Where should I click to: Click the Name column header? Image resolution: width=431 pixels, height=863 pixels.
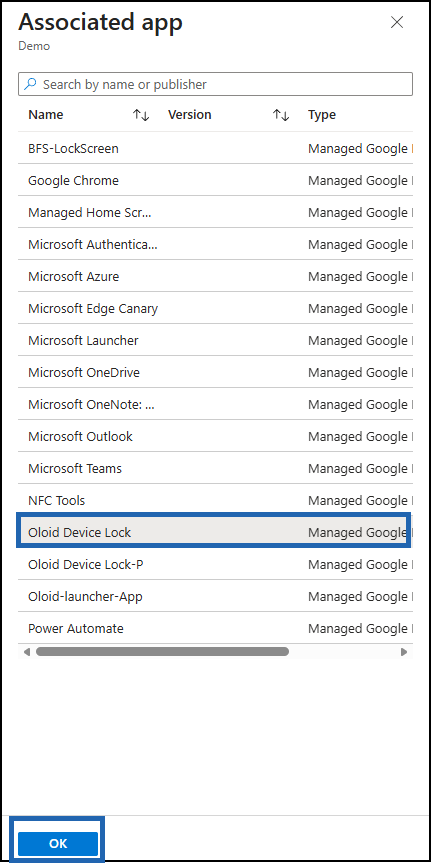[x=46, y=115]
